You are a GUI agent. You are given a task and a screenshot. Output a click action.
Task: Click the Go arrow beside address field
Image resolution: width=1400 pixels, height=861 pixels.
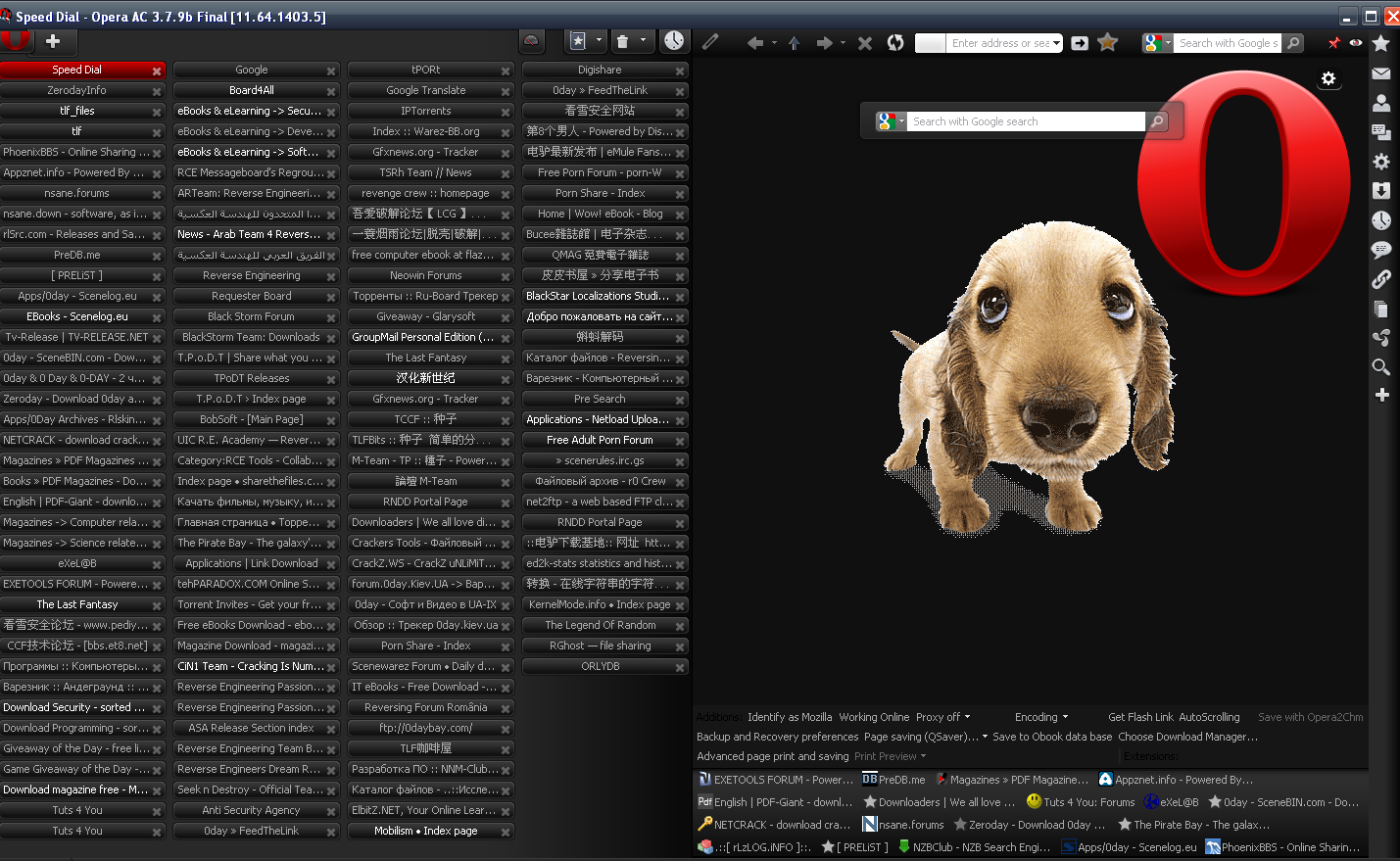(1080, 43)
